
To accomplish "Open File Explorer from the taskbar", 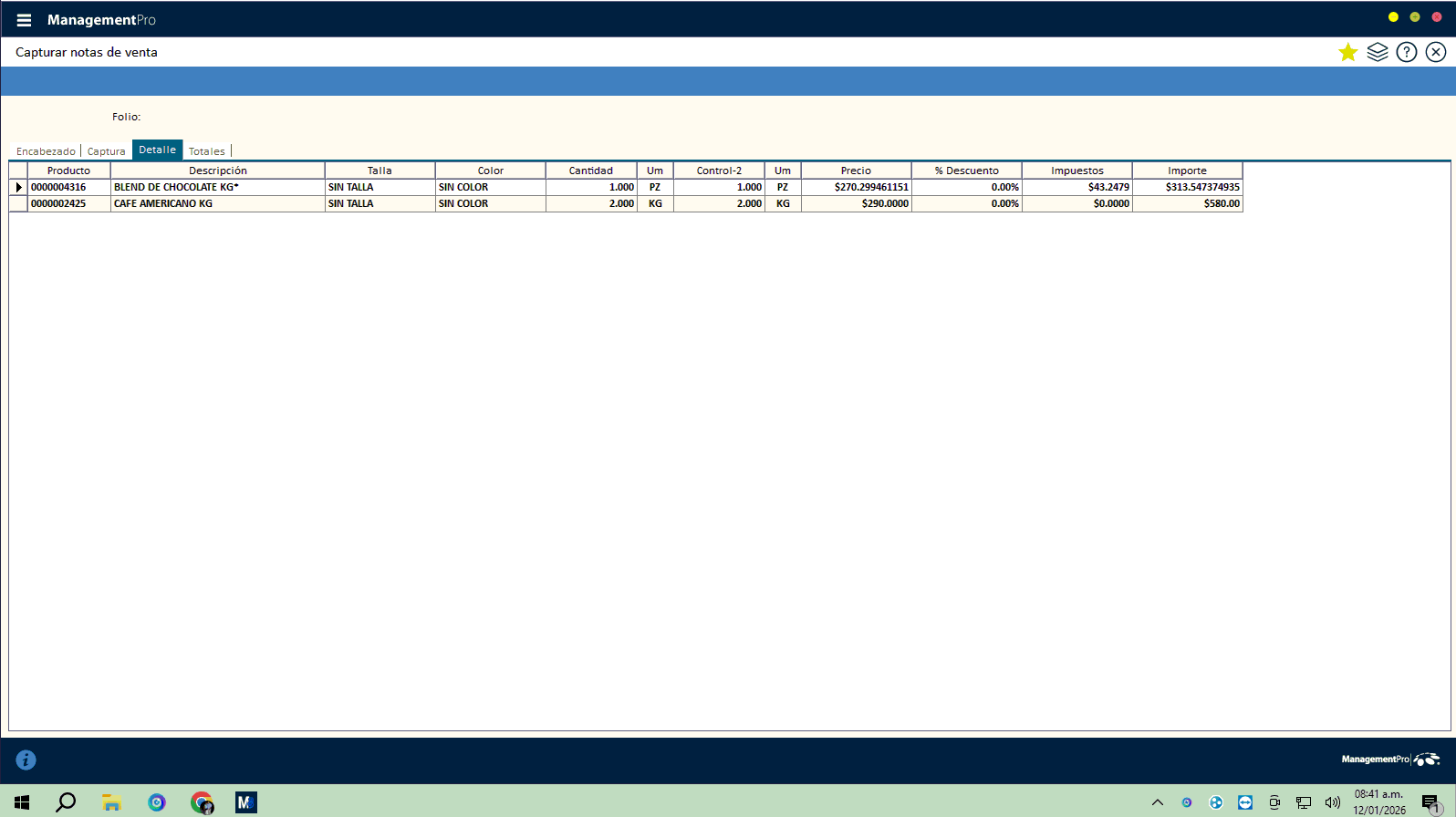I will (111, 802).
